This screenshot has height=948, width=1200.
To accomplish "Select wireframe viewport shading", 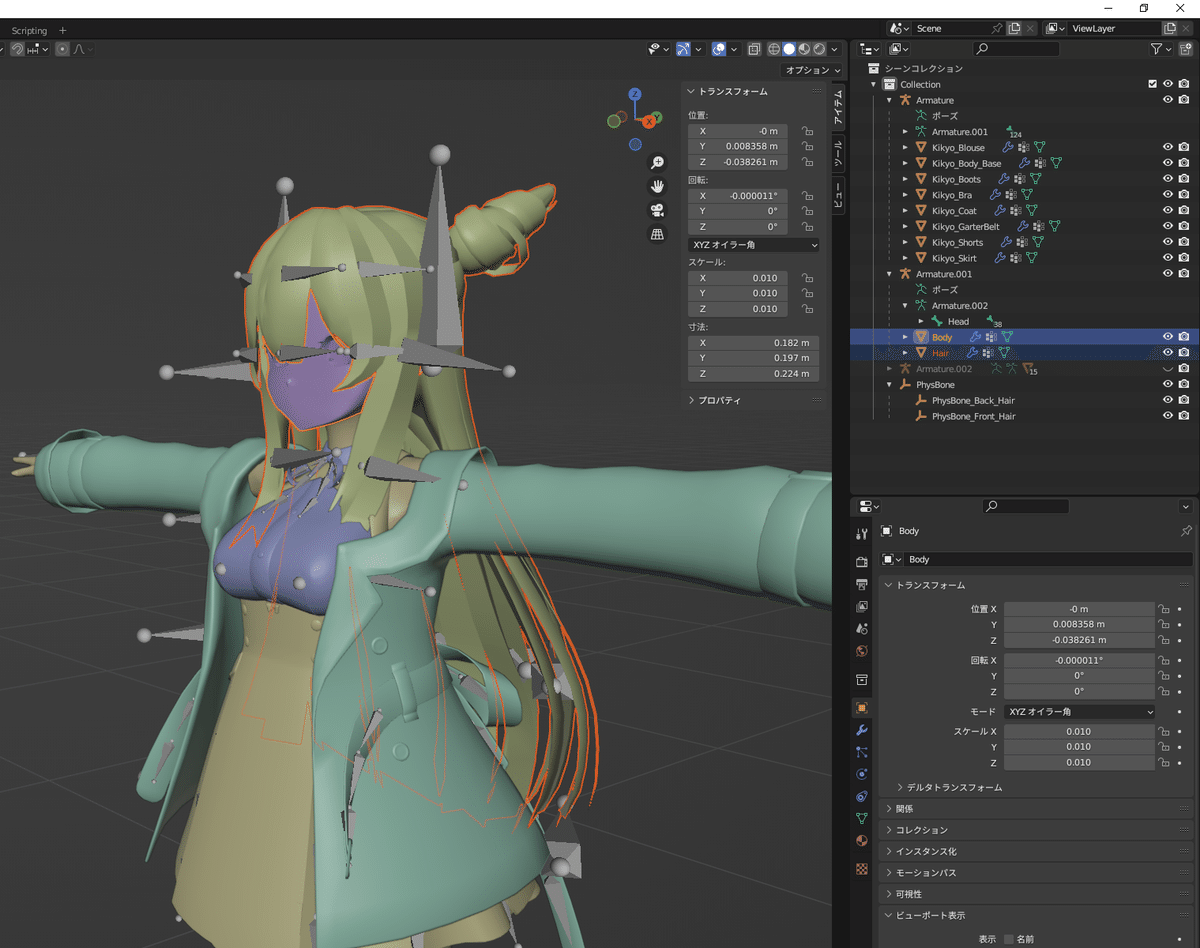I will (774, 48).
